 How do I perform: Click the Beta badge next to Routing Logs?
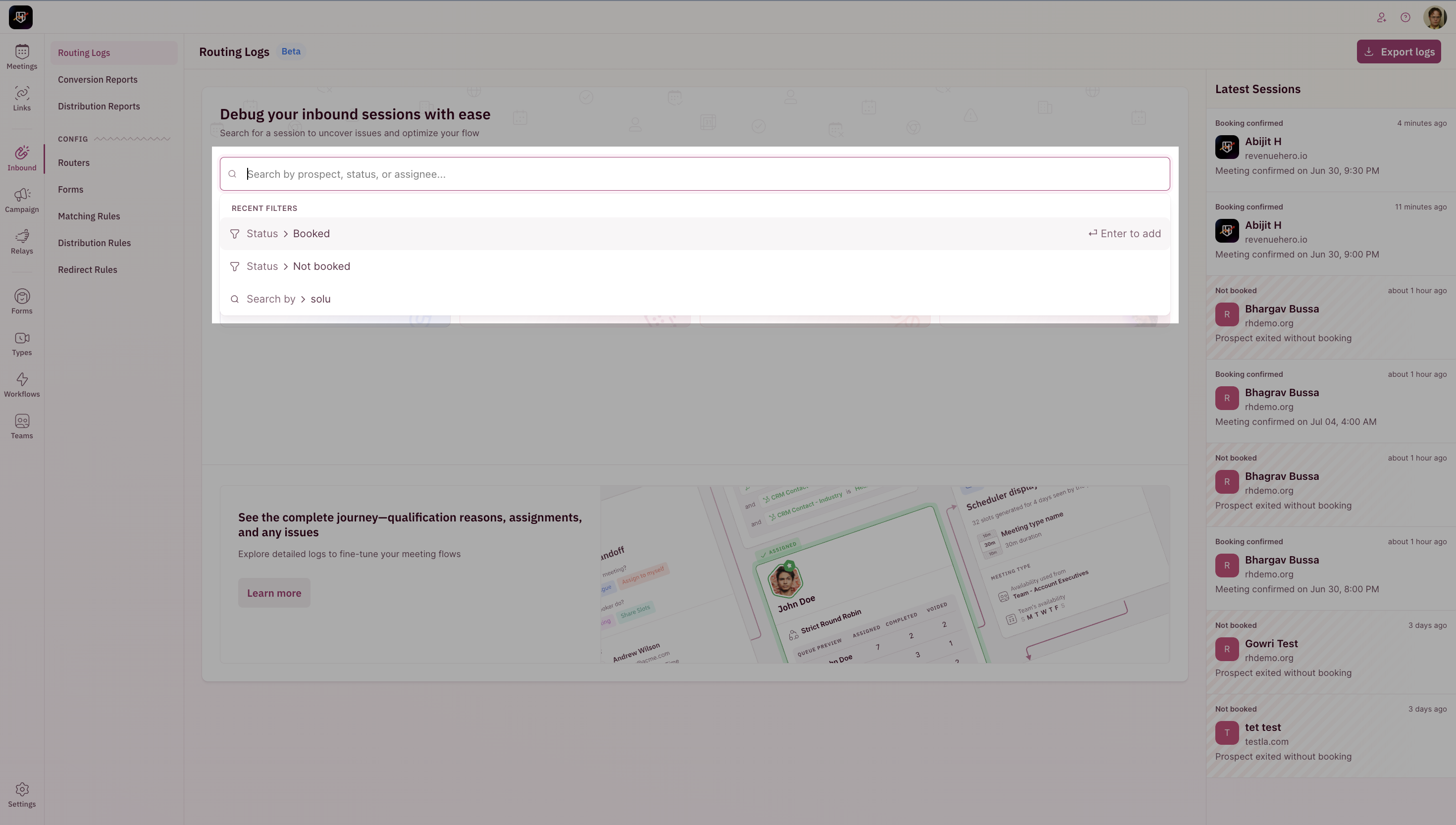pos(291,52)
